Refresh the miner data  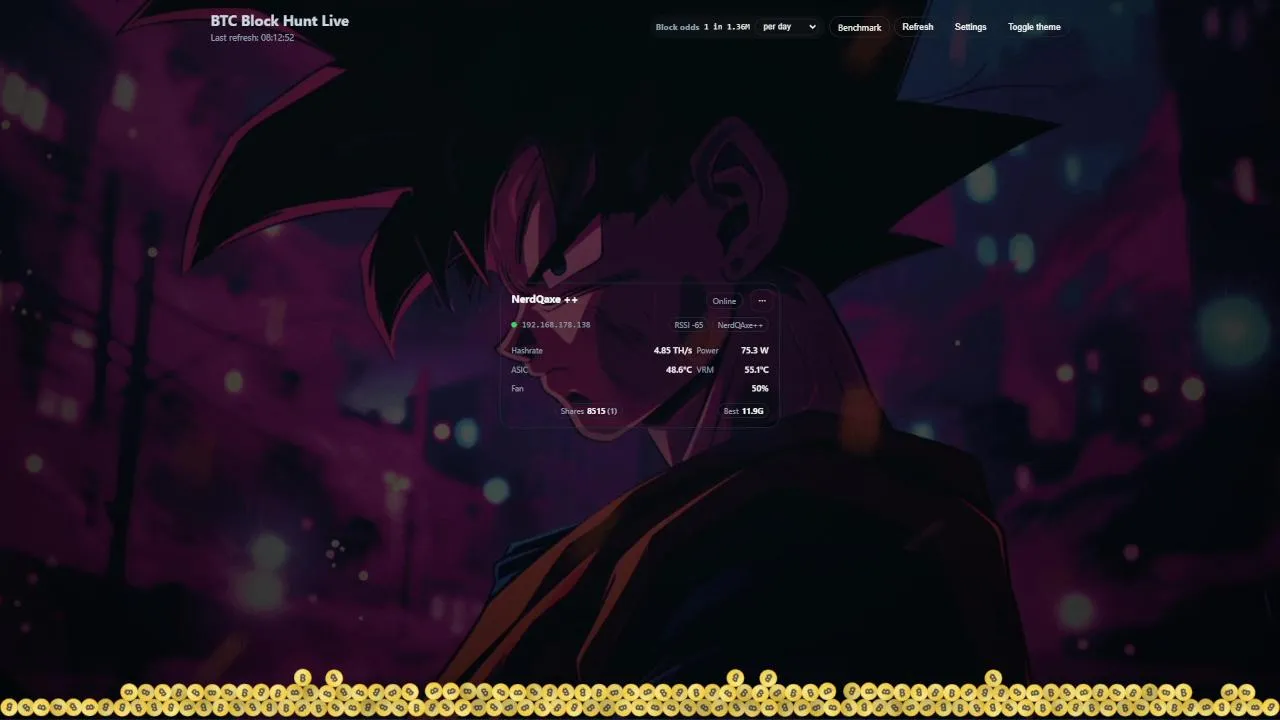point(917,27)
